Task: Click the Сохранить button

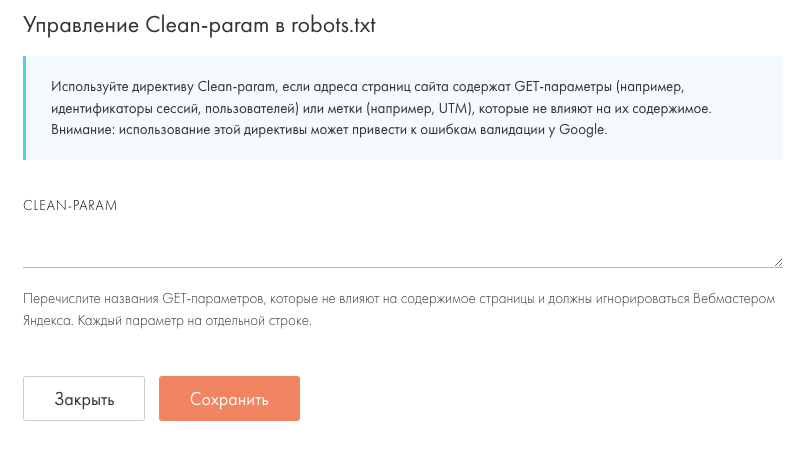Action: click(x=229, y=399)
